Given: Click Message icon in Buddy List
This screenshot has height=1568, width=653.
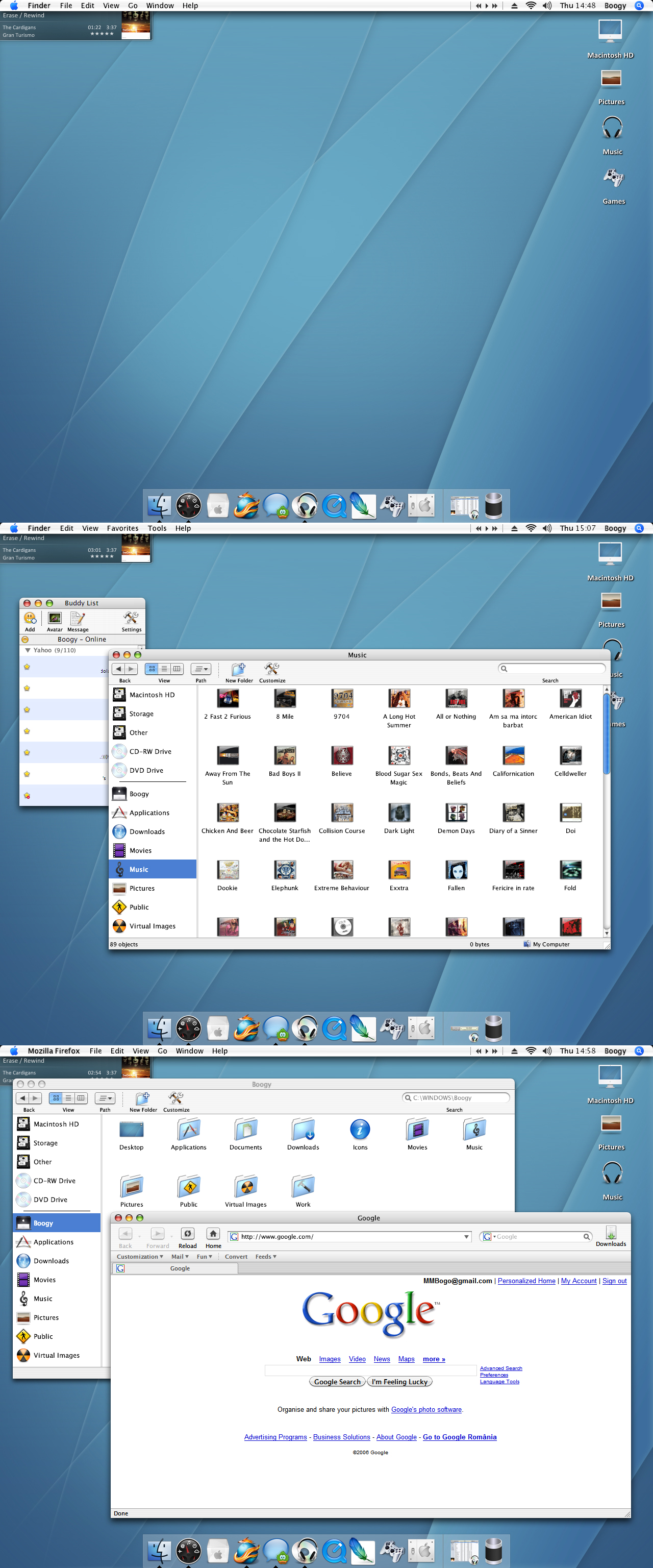Looking at the screenshot, I should (78, 619).
